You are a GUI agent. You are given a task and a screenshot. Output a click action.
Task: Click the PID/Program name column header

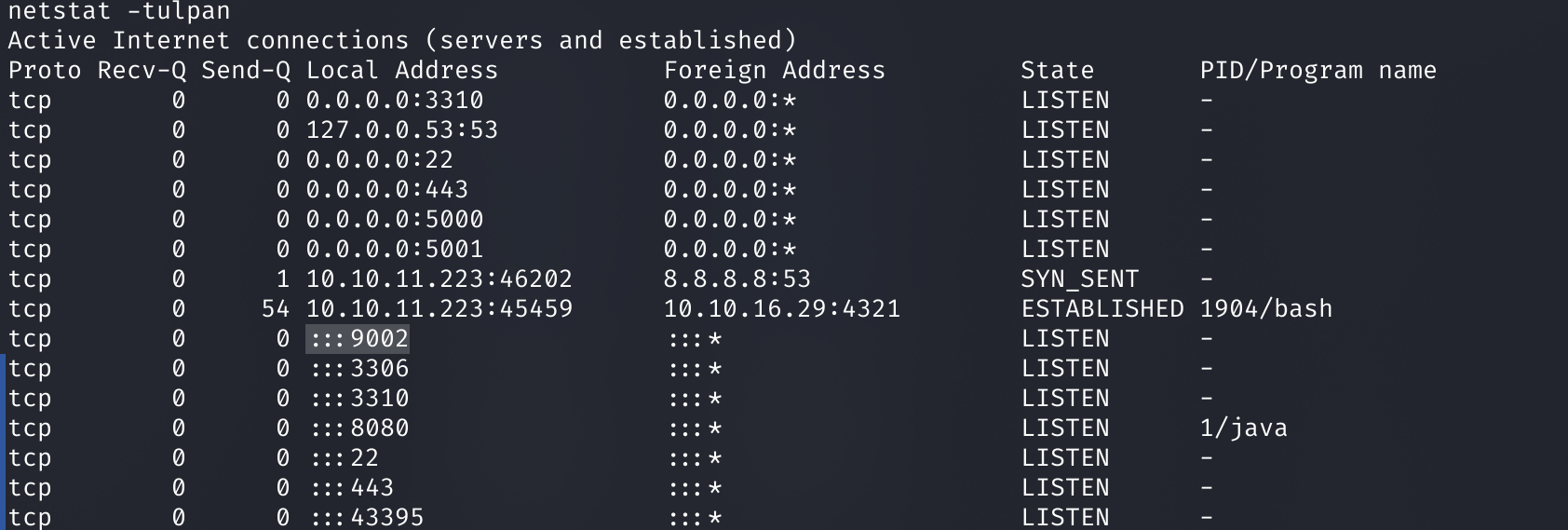coord(1318,71)
